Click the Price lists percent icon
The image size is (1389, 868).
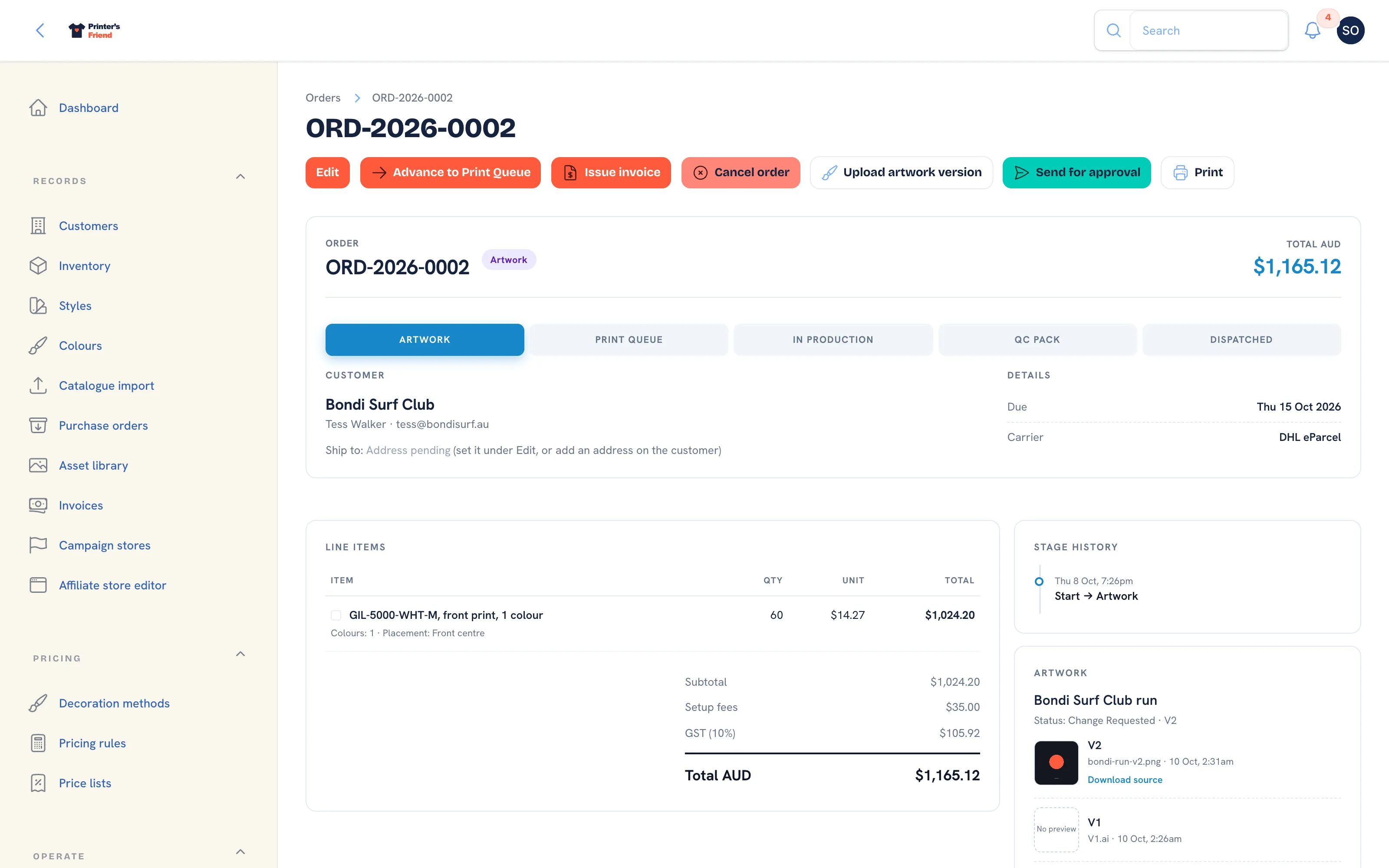[x=39, y=783]
